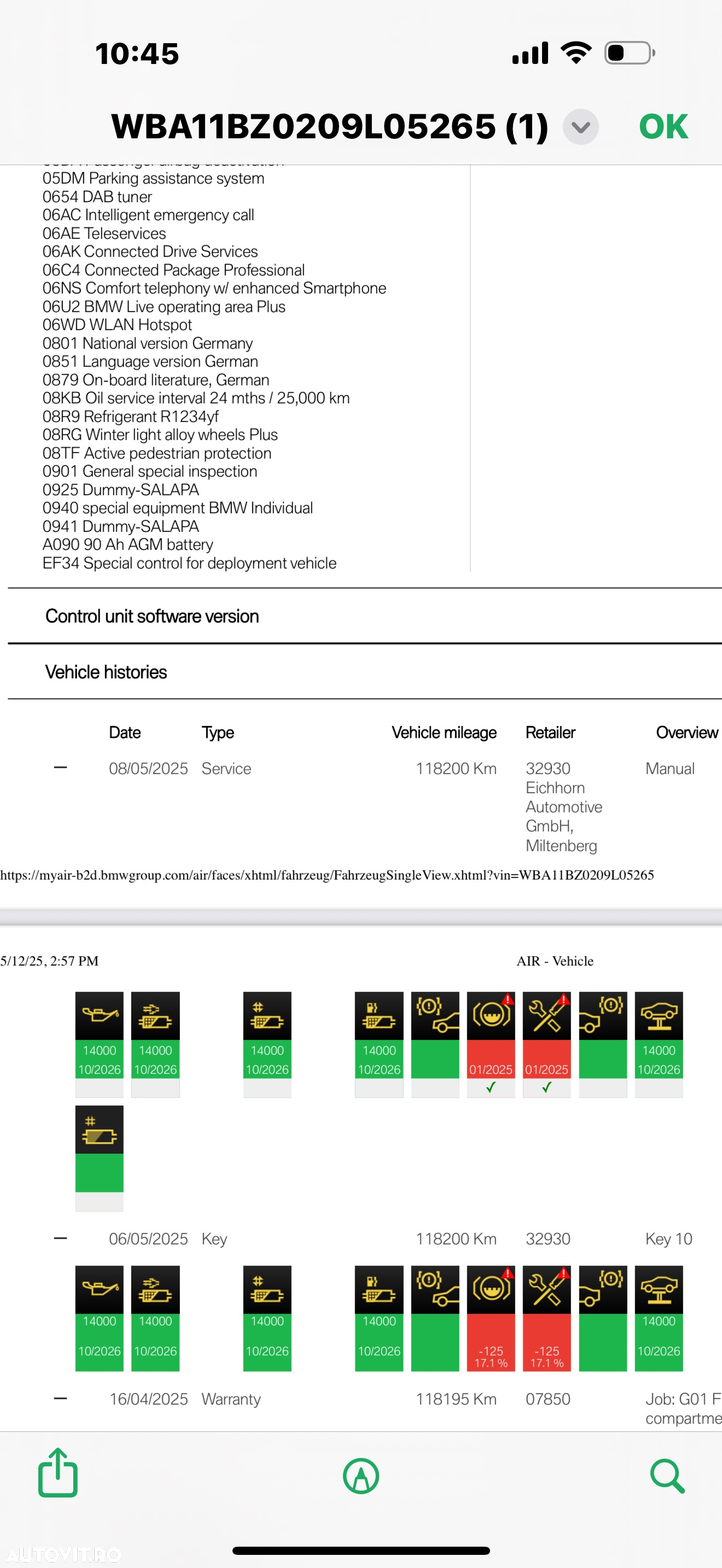Collapse the 08/05/2025 Service history row
722x1568 pixels.
[60, 767]
